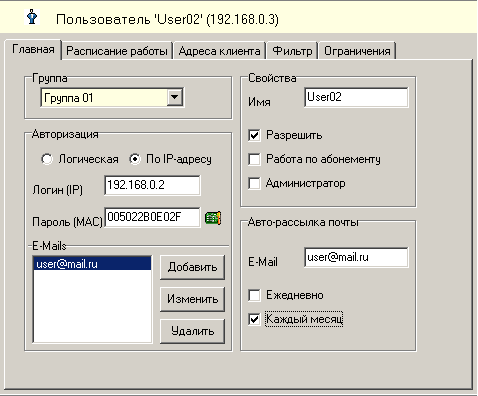This screenshot has height=396, width=478.
Task: Switch to the Фильтр tab
Action: click(x=292, y=51)
